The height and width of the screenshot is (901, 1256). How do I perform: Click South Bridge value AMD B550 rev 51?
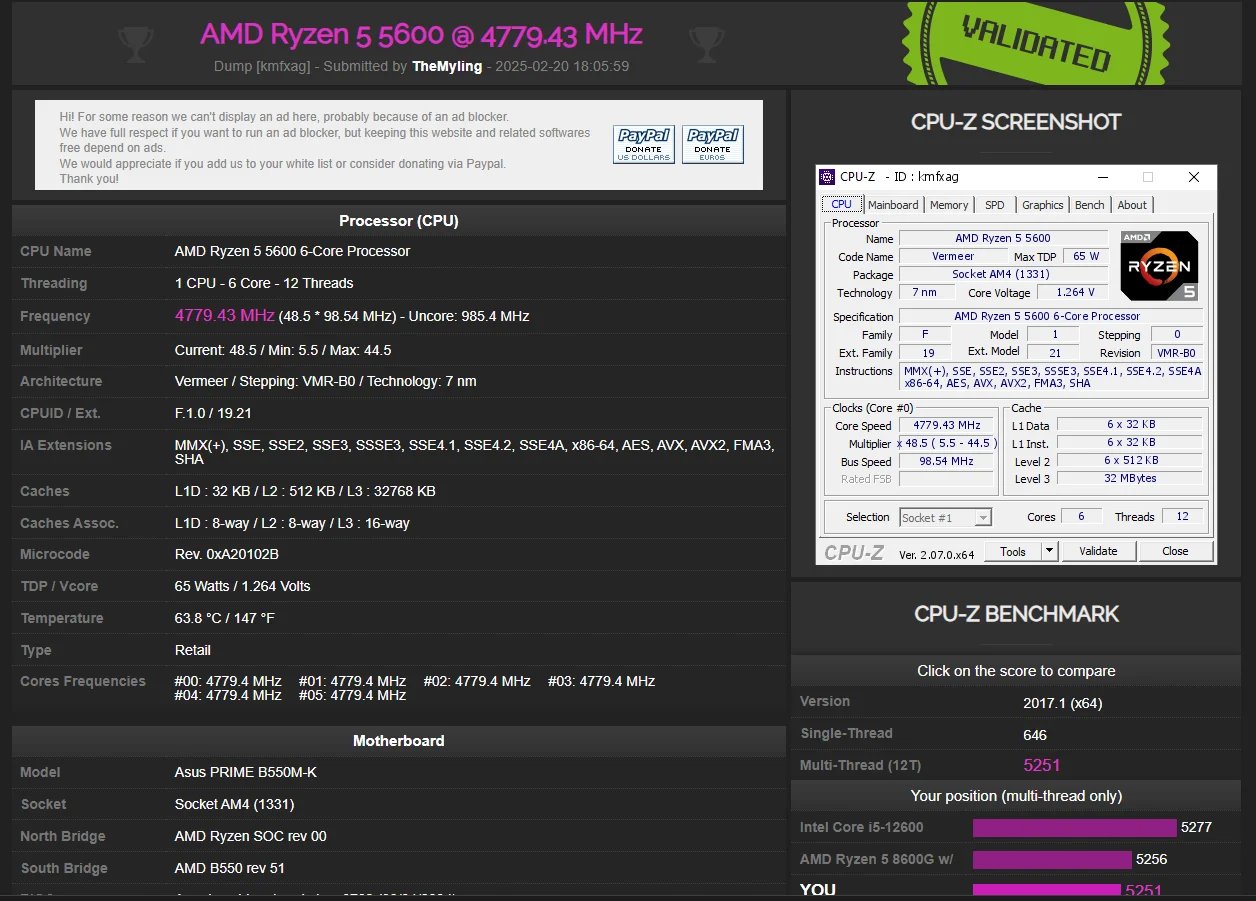click(x=230, y=868)
